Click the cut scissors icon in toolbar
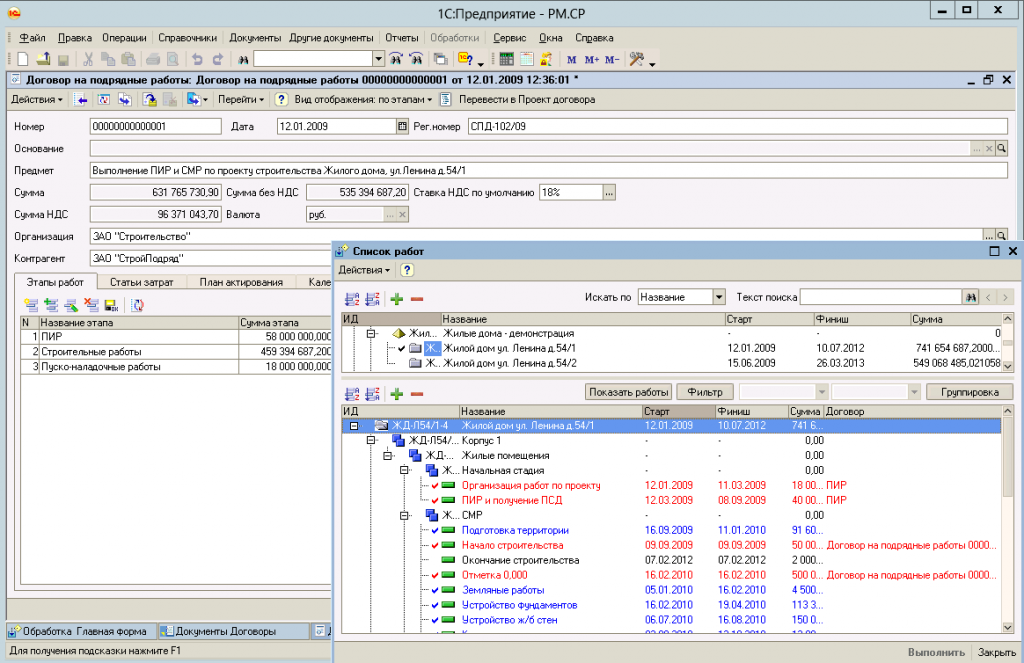The width and height of the screenshot is (1024, 663). click(x=88, y=59)
